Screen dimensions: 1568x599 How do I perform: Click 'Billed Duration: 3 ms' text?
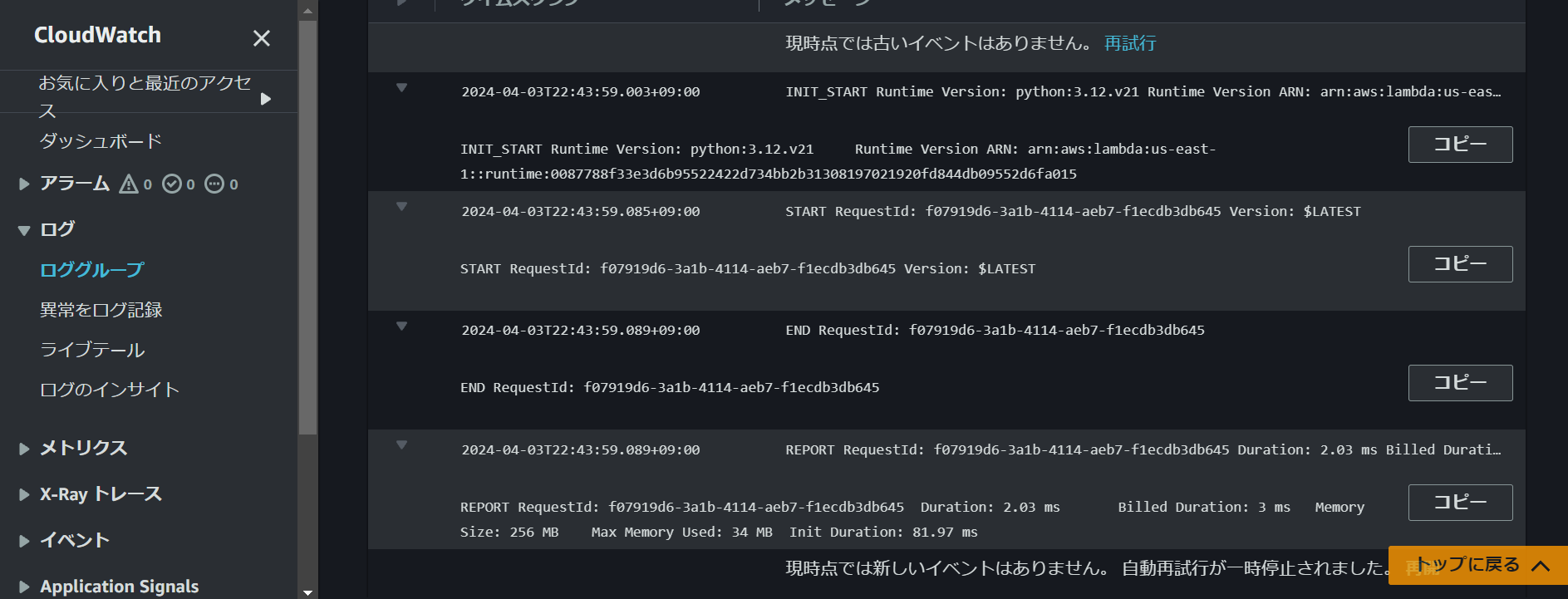(x=1204, y=508)
